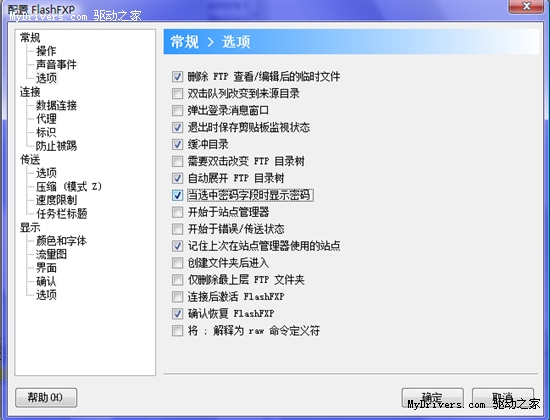Open 颜色和字体 settings page
The width and height of the screenshot is (550, 420).
click(61, 241)
